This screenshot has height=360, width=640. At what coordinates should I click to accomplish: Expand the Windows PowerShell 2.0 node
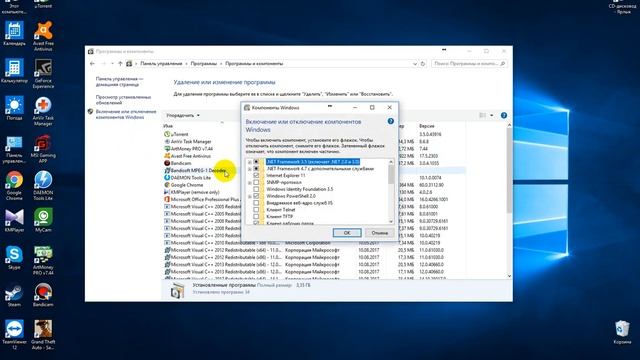coord(250,196)
